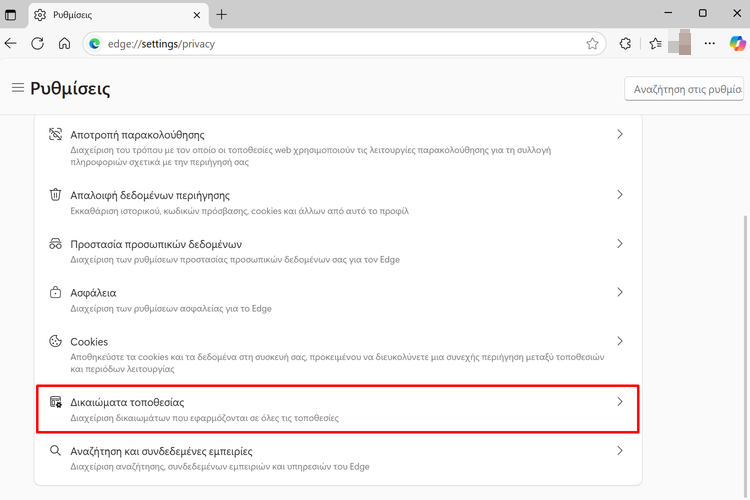Open Ασφάλεια settings
The height and width of the screenshot is (500, 750).
(x=338, y=300)
